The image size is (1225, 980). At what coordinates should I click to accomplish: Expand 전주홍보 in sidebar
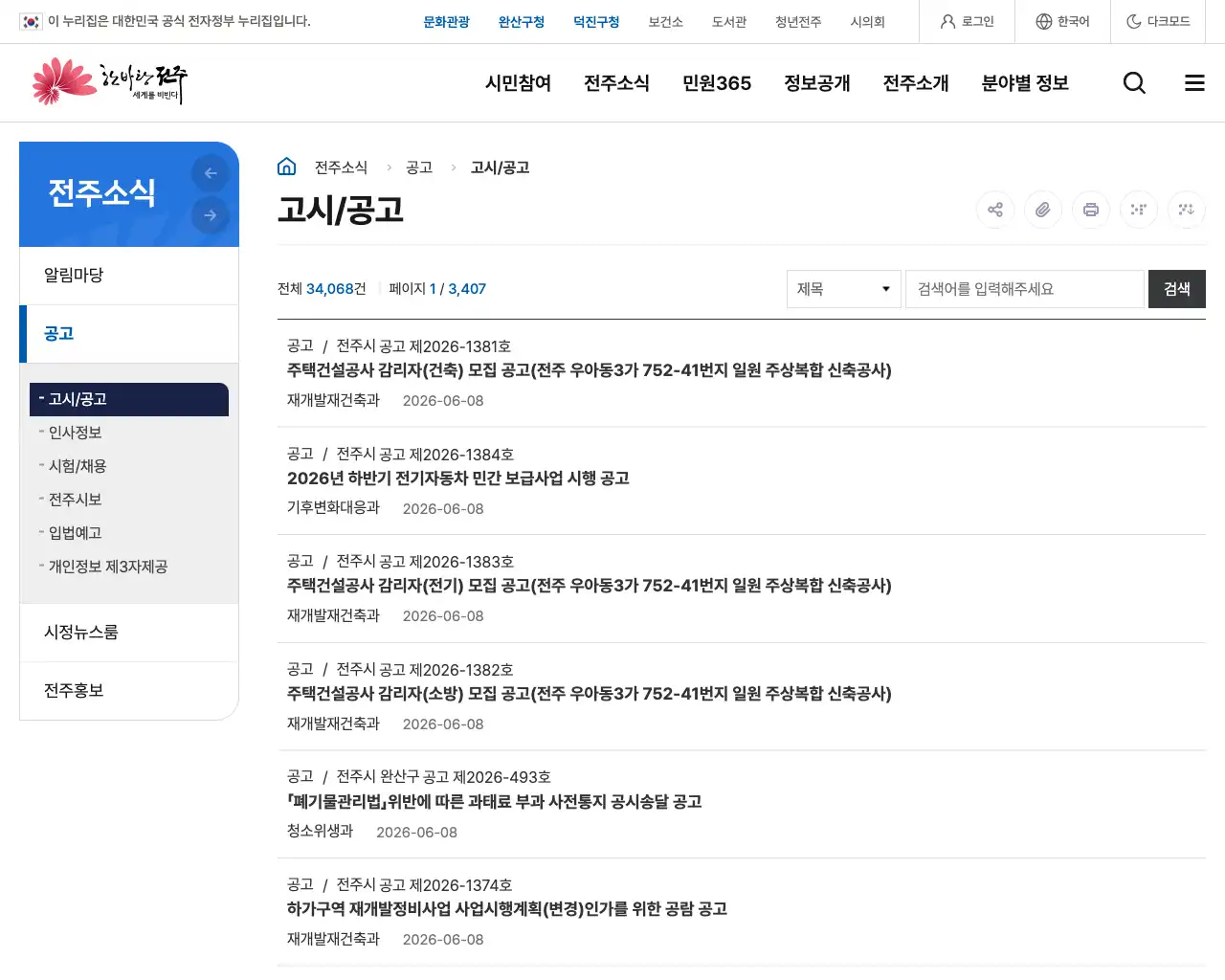coord(129,690)
